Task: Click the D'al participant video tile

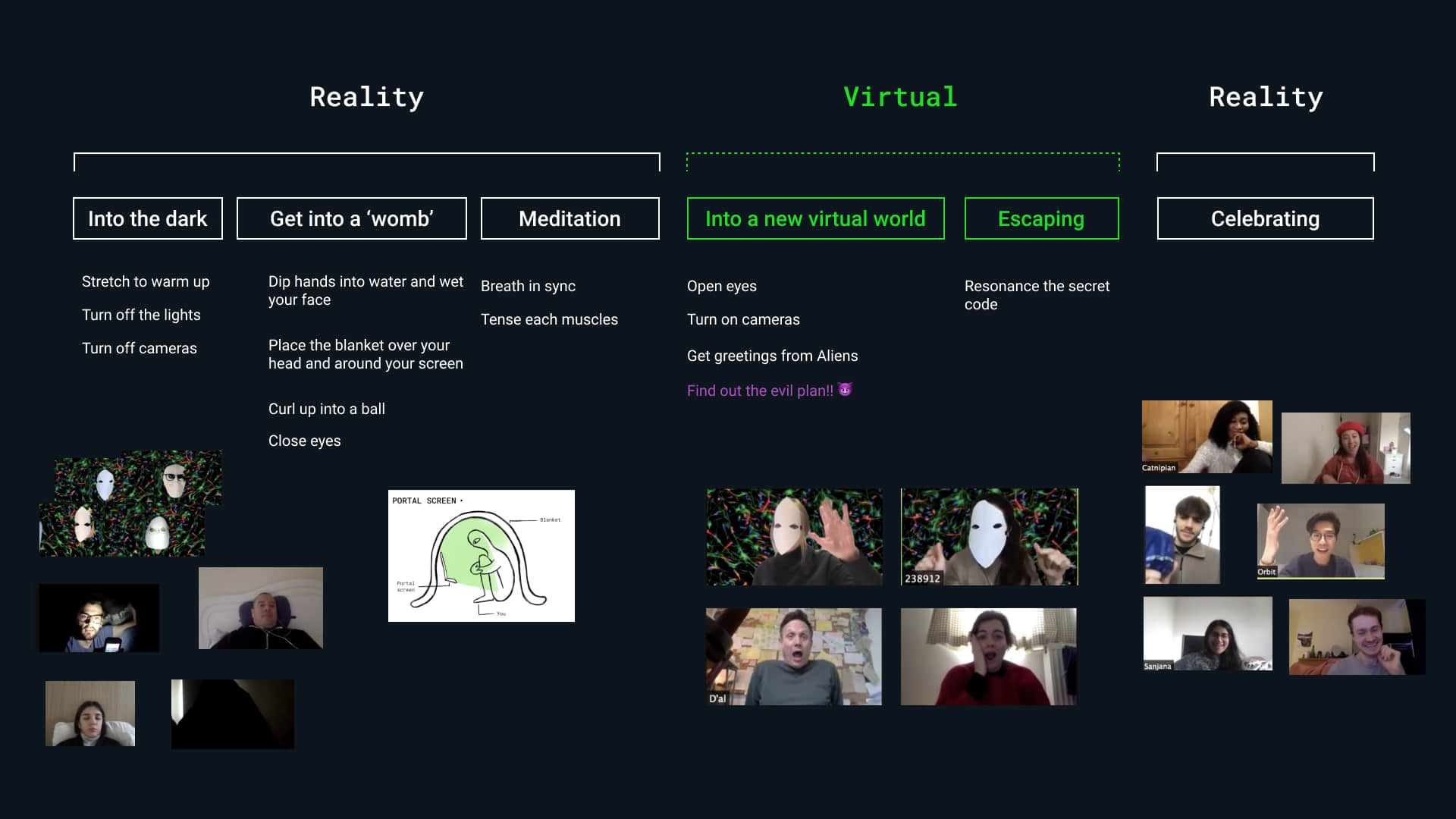Action: (x=792, y=656)
